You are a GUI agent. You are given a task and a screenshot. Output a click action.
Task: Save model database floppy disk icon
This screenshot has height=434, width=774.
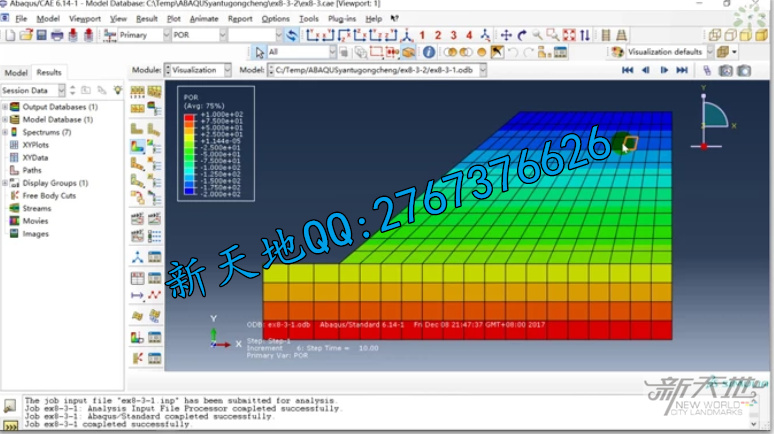pyautogui.click(x=41, y=35)
